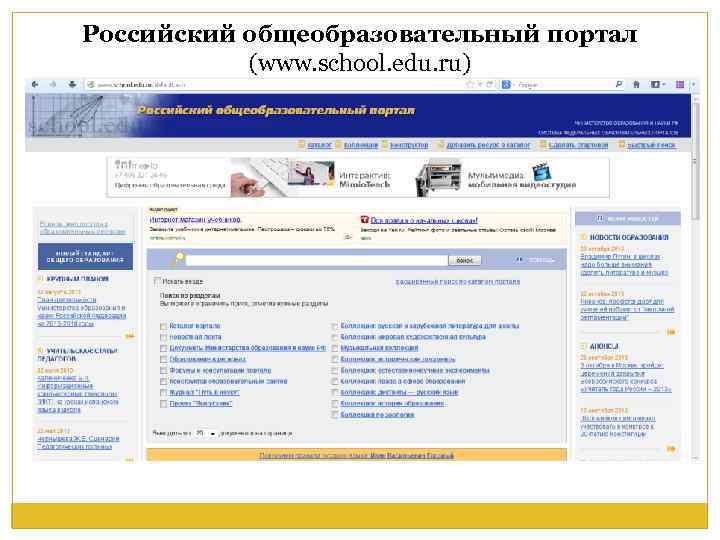Click the browser Forward arrow button

(53, 84)
